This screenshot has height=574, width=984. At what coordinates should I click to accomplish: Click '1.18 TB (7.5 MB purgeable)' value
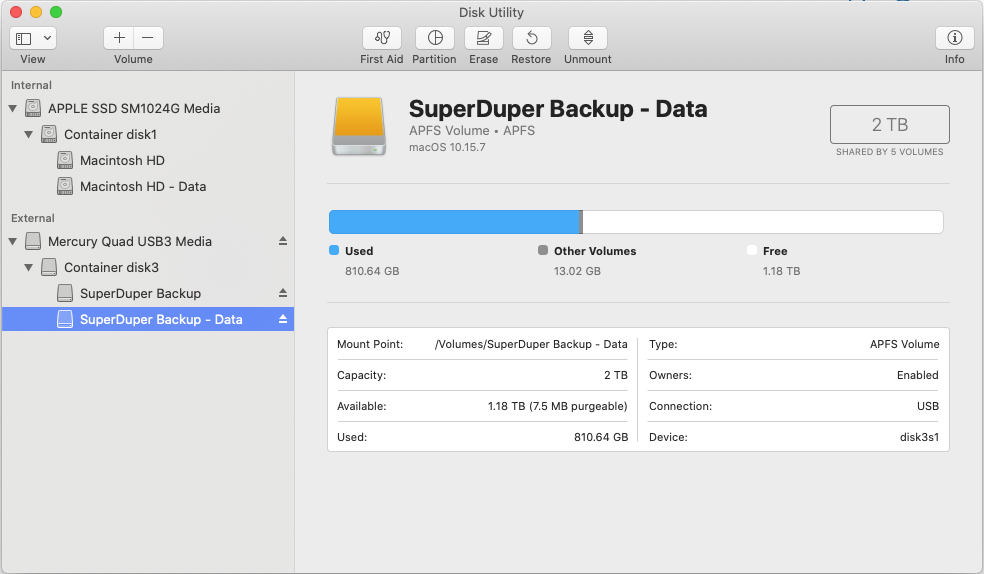[x=557, y=407]
